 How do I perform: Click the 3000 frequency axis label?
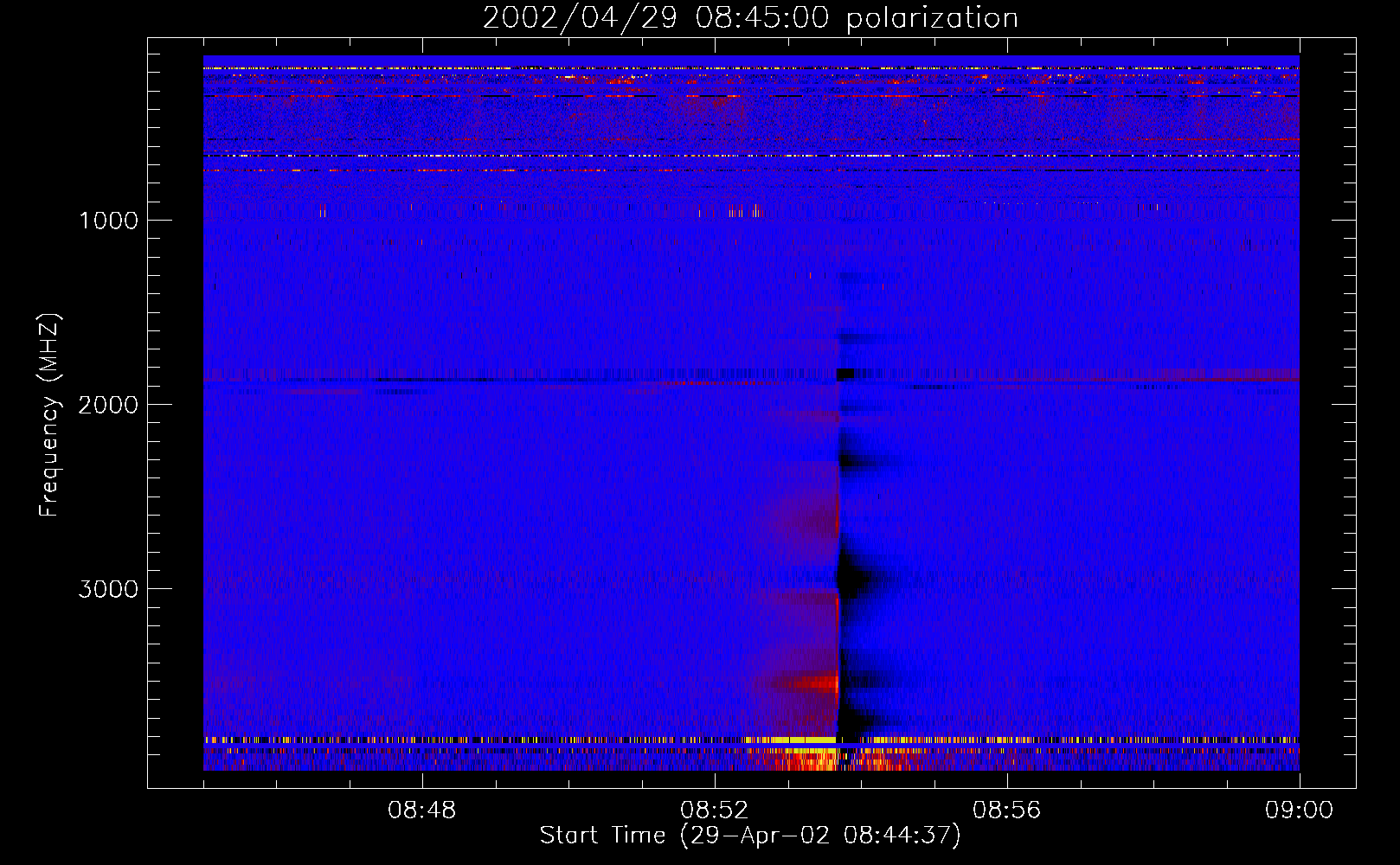click(108, 589)
